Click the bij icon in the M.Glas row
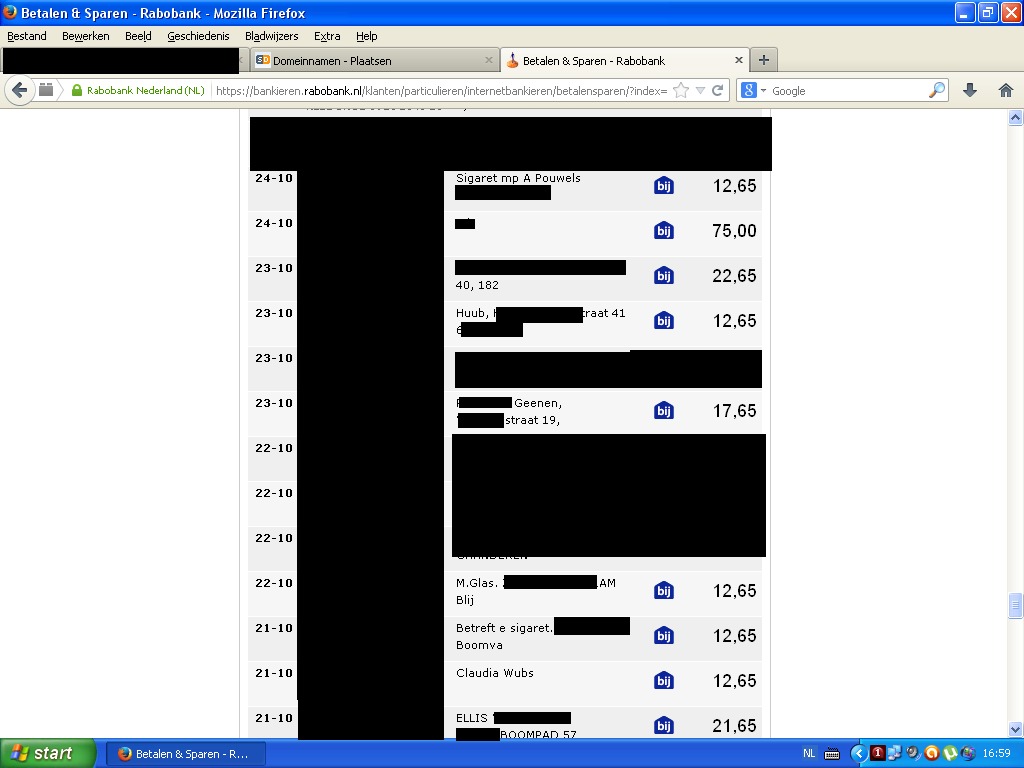Image resolution: width=1024 pixels, height=768 pixels. point(664,591)
